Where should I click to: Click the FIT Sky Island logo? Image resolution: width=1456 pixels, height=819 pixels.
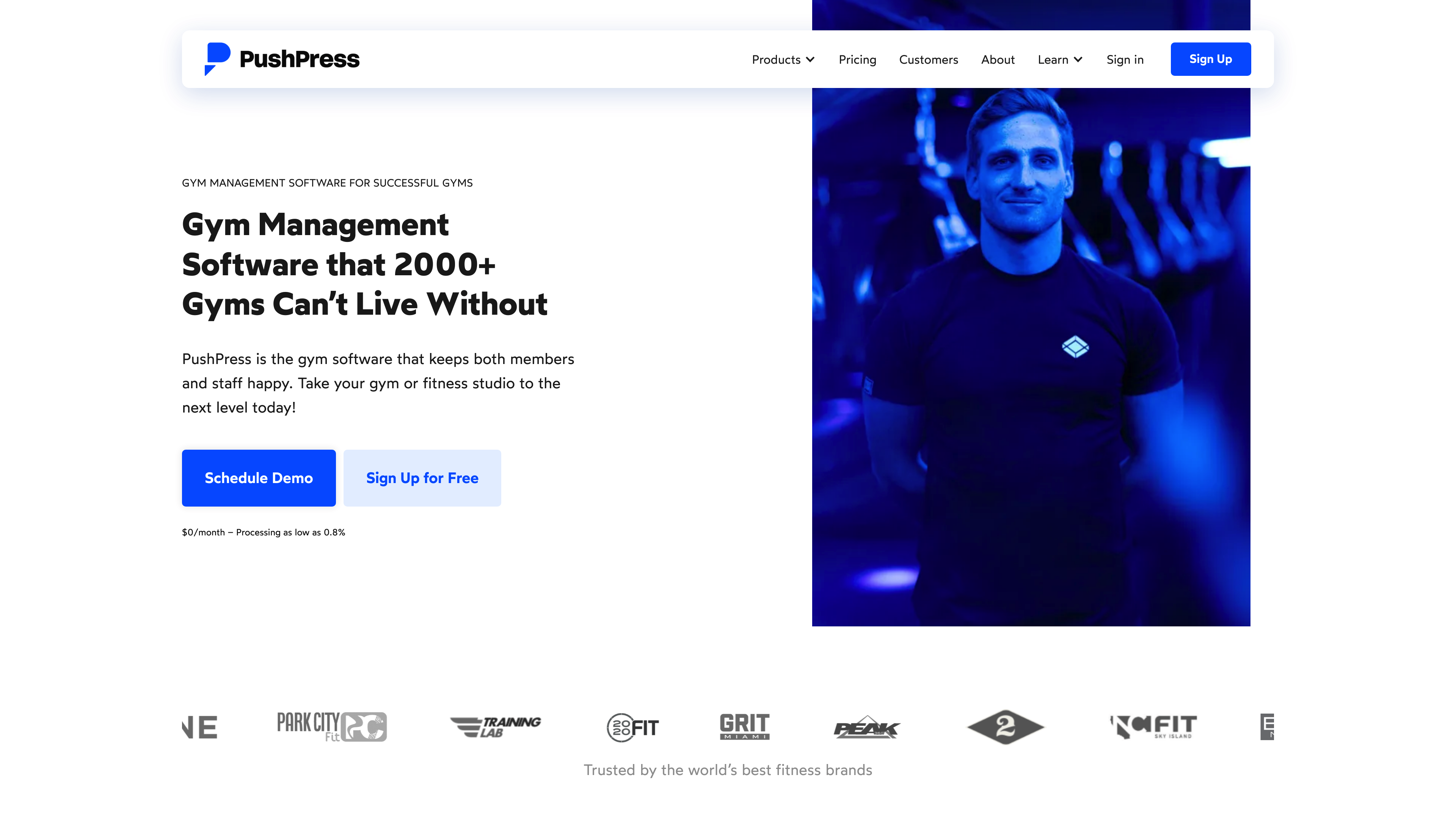pyautogui.click(x=1153, y=727)
